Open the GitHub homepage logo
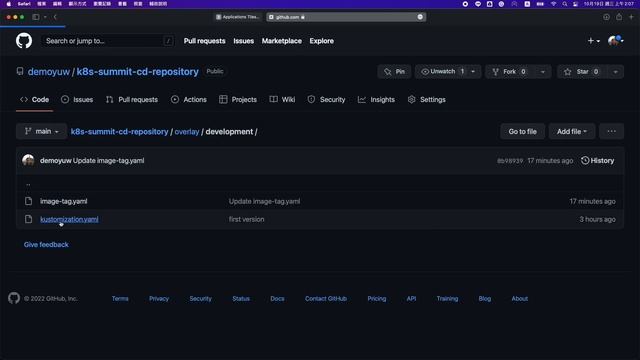This screenshot has width=640, height=360. click(24, 41)
